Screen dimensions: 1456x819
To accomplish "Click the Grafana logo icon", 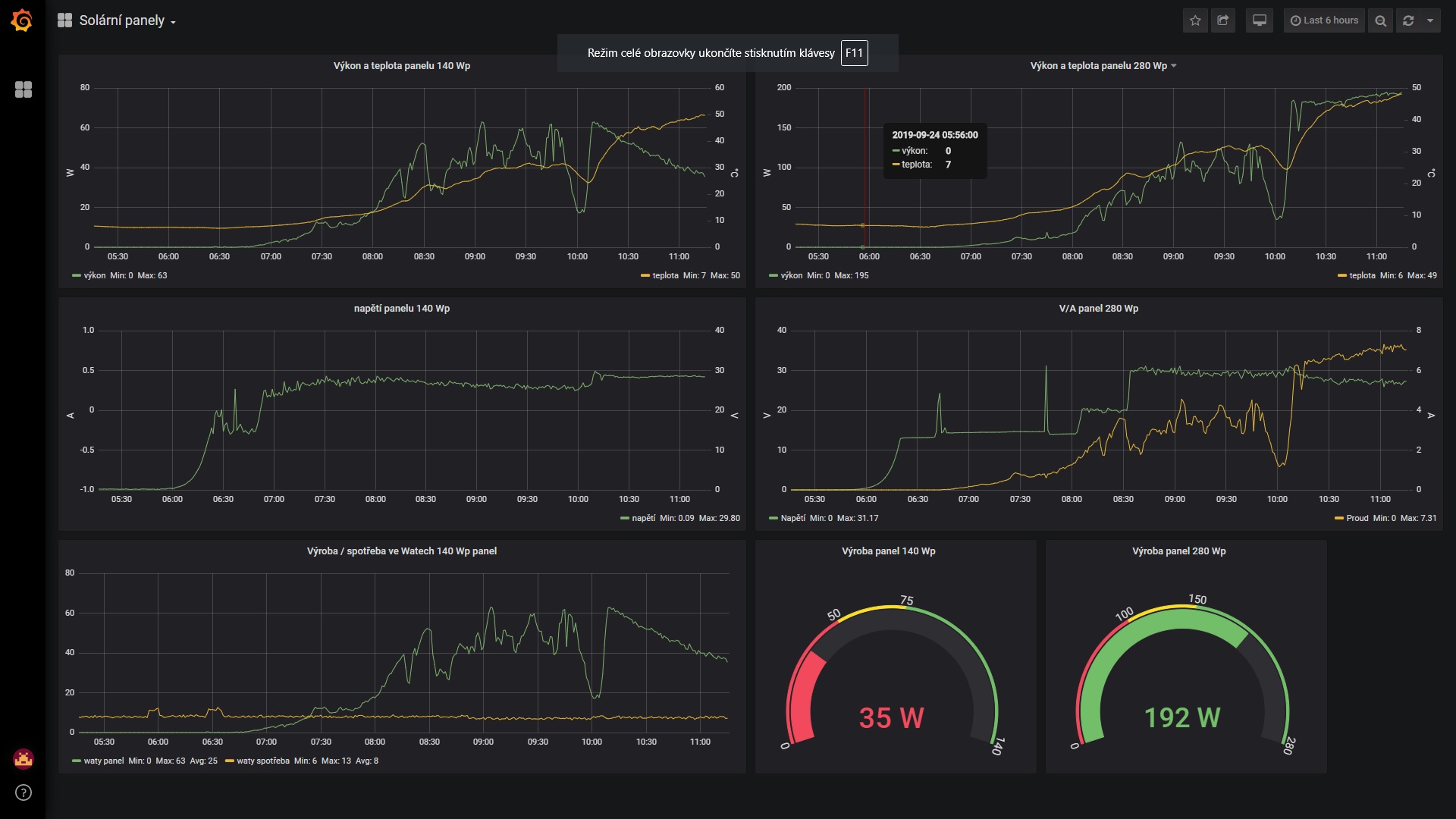I will pos(22,20).
